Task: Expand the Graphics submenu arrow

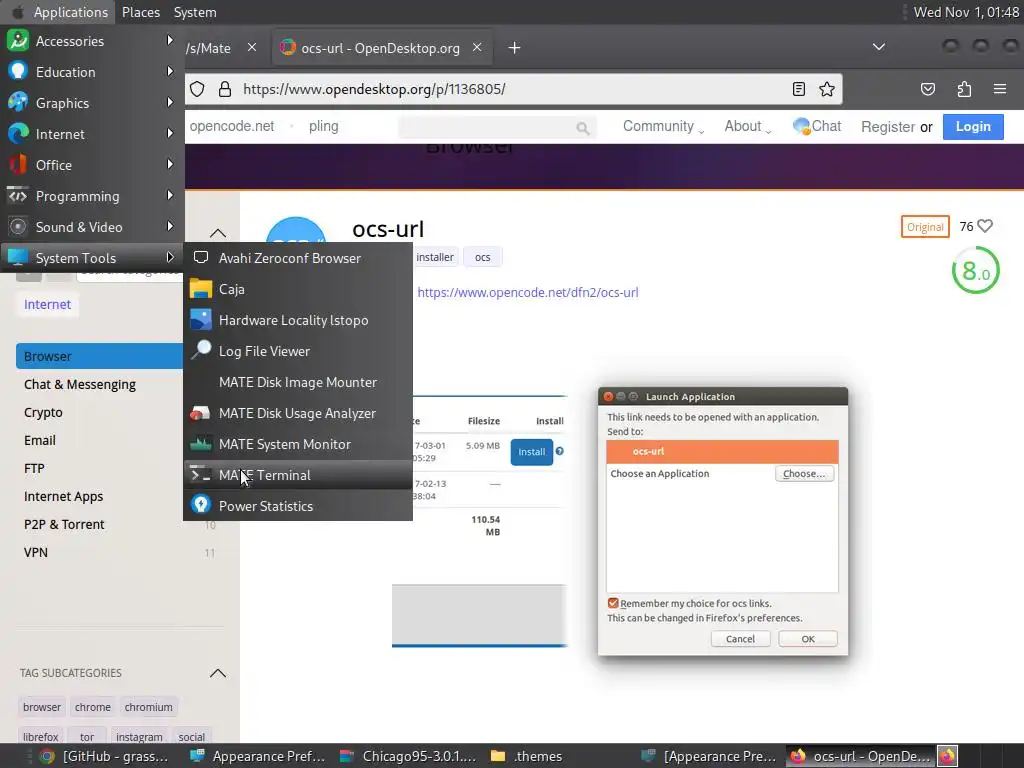Action: (x=170, y=103)
